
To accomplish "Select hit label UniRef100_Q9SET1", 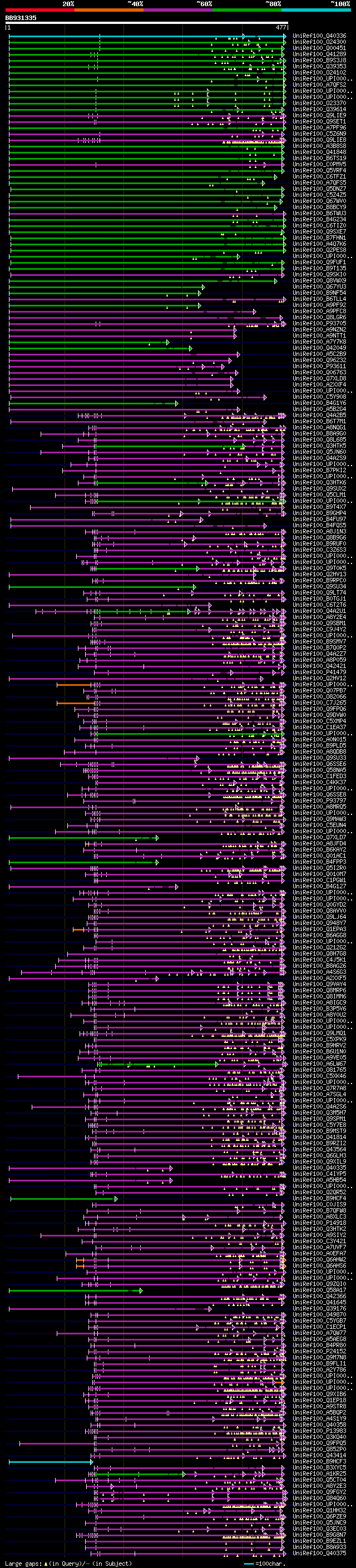I will pyautogui.click(x=319, y=122).
